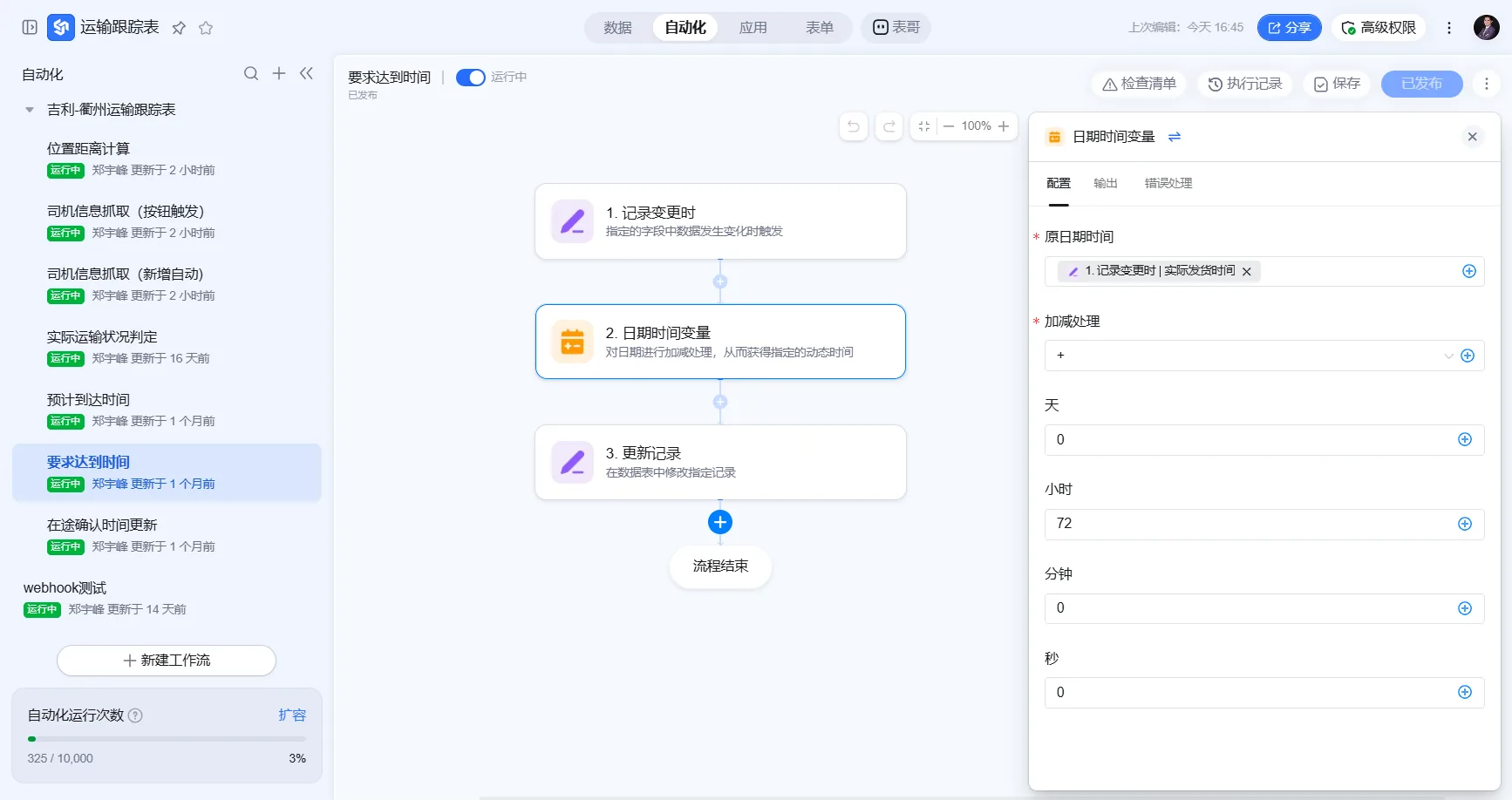Open 执行记录 history
This screenshot has height=800, width=1512.
[x=1245, y=84]
